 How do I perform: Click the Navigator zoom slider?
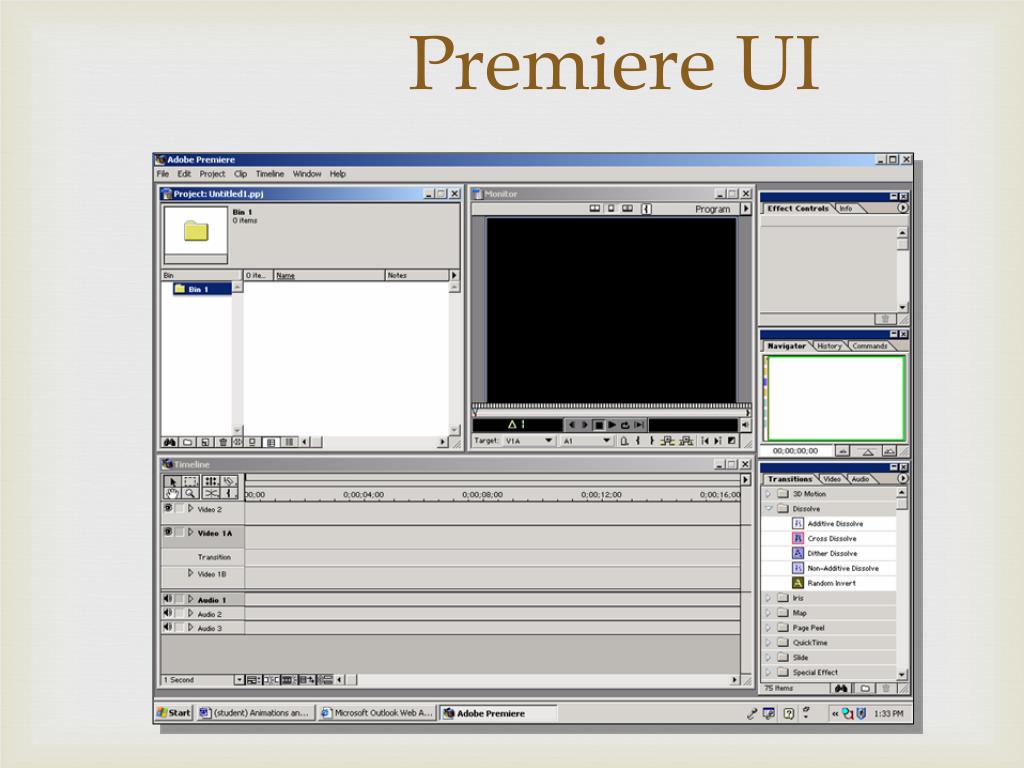pos(867,451)
